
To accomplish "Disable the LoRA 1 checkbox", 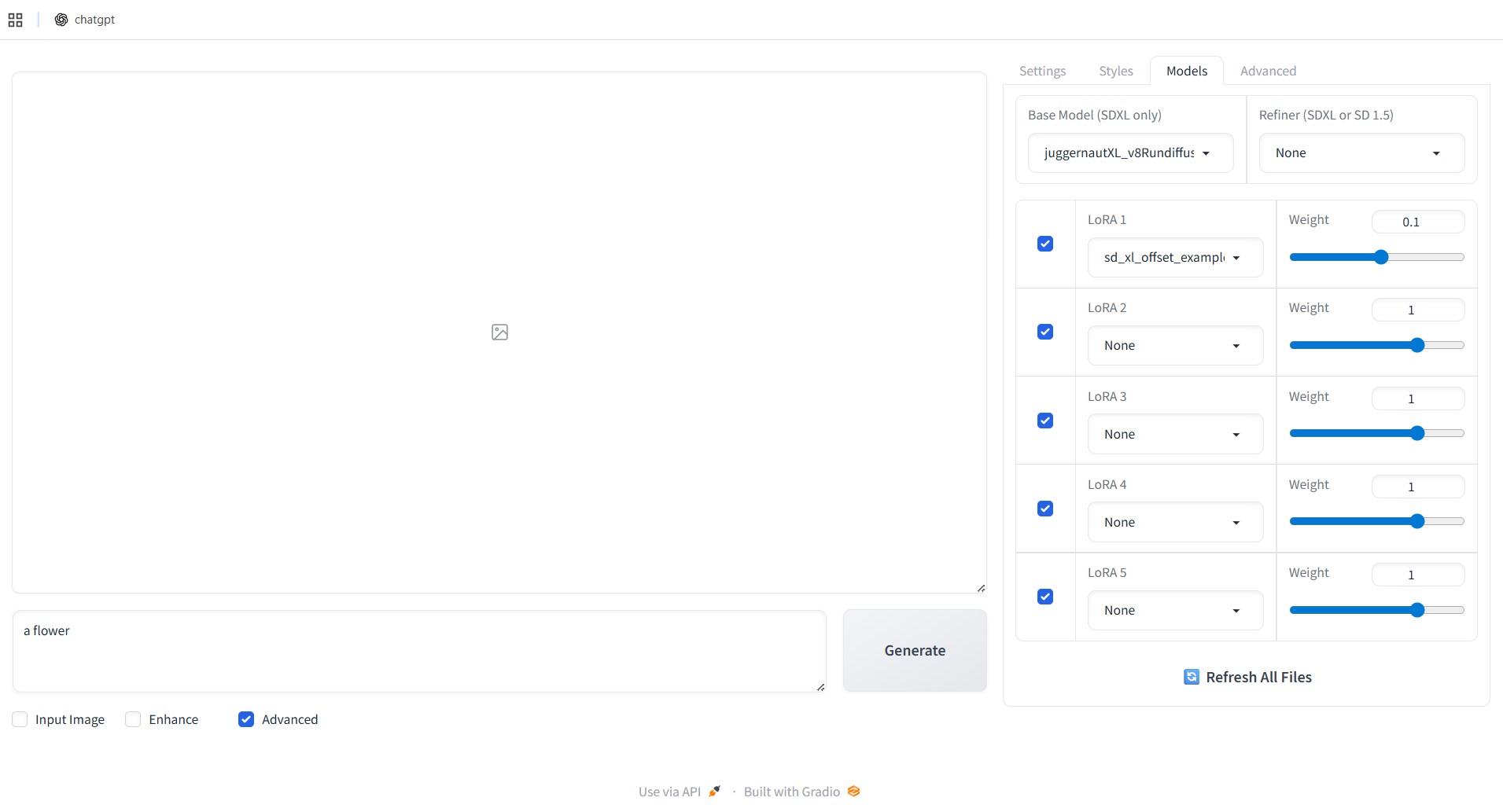I will click(1045, 244).
